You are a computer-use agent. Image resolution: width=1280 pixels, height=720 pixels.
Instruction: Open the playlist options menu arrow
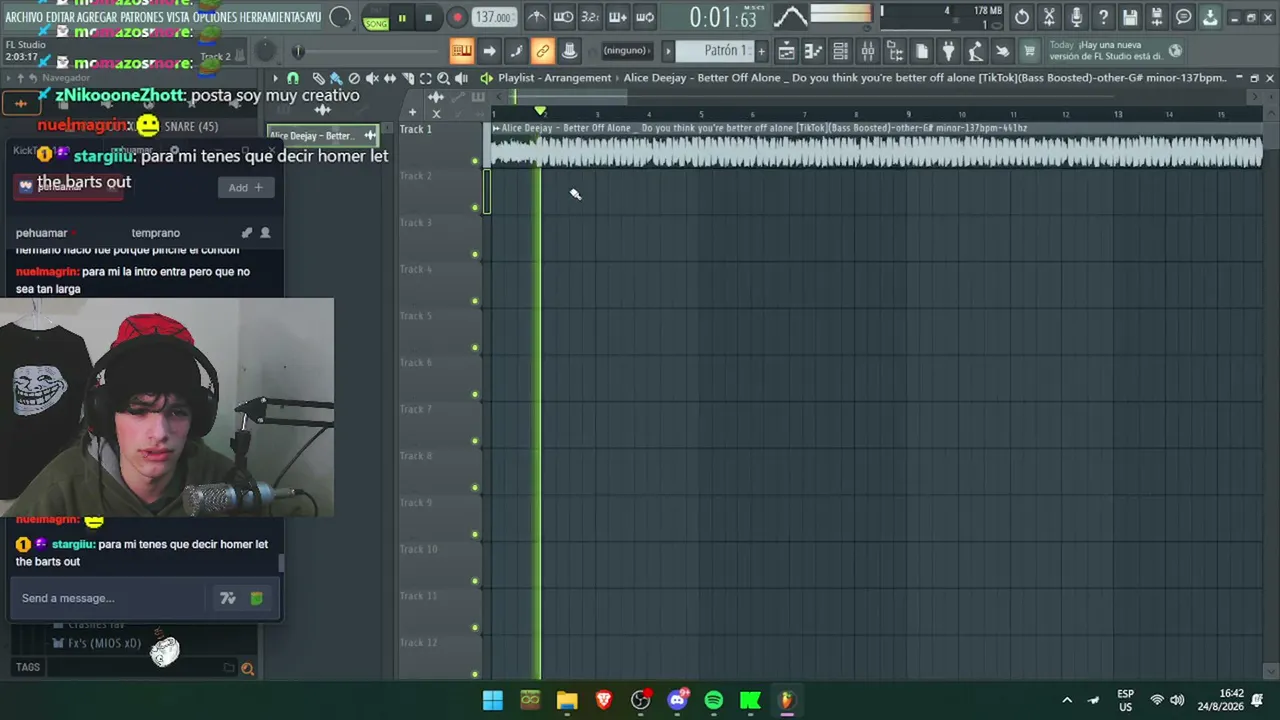click(276, 78)
